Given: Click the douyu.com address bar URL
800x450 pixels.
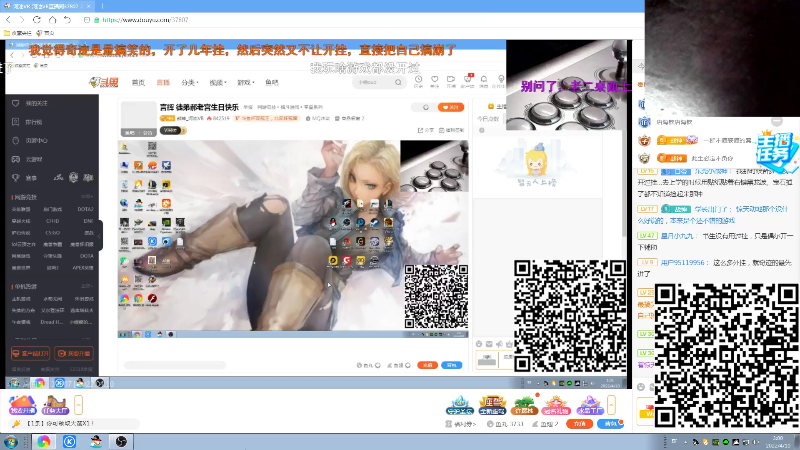Looking at the screenshot, I should 145,20.
